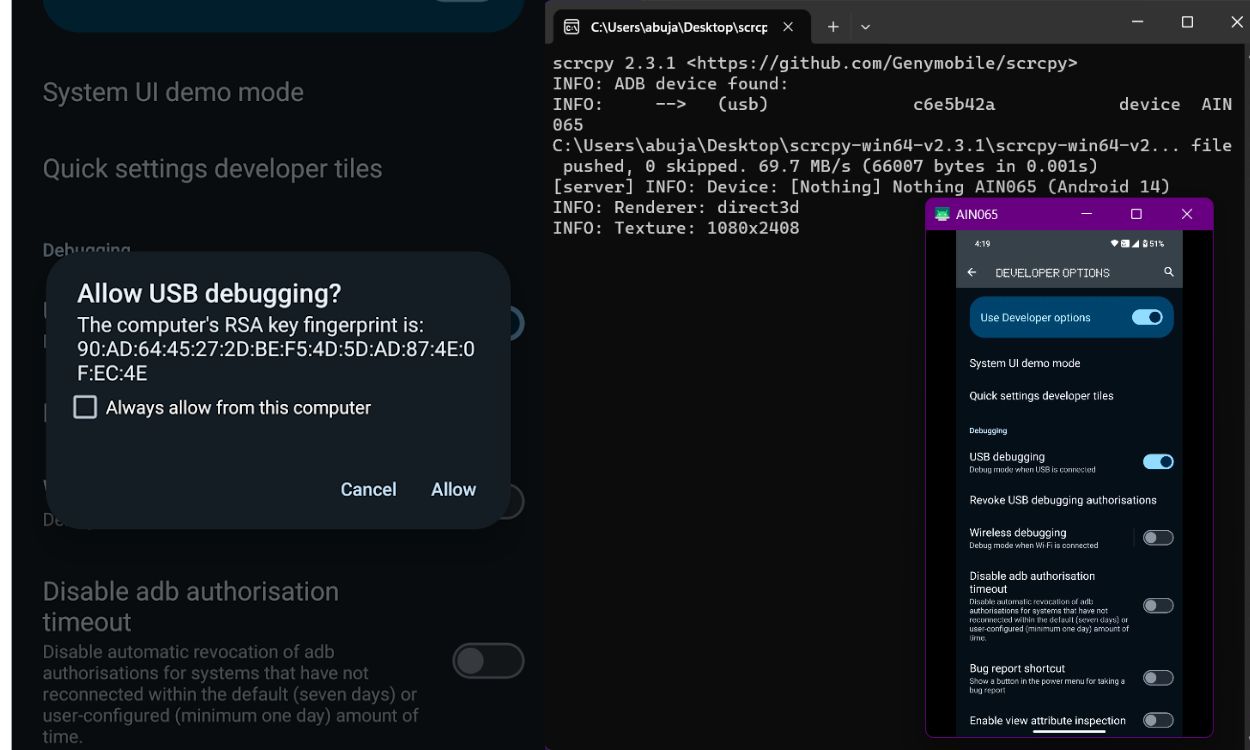Open the terminal tab dropdown chevron
1250x750 pixels.
tap(866, 27)
